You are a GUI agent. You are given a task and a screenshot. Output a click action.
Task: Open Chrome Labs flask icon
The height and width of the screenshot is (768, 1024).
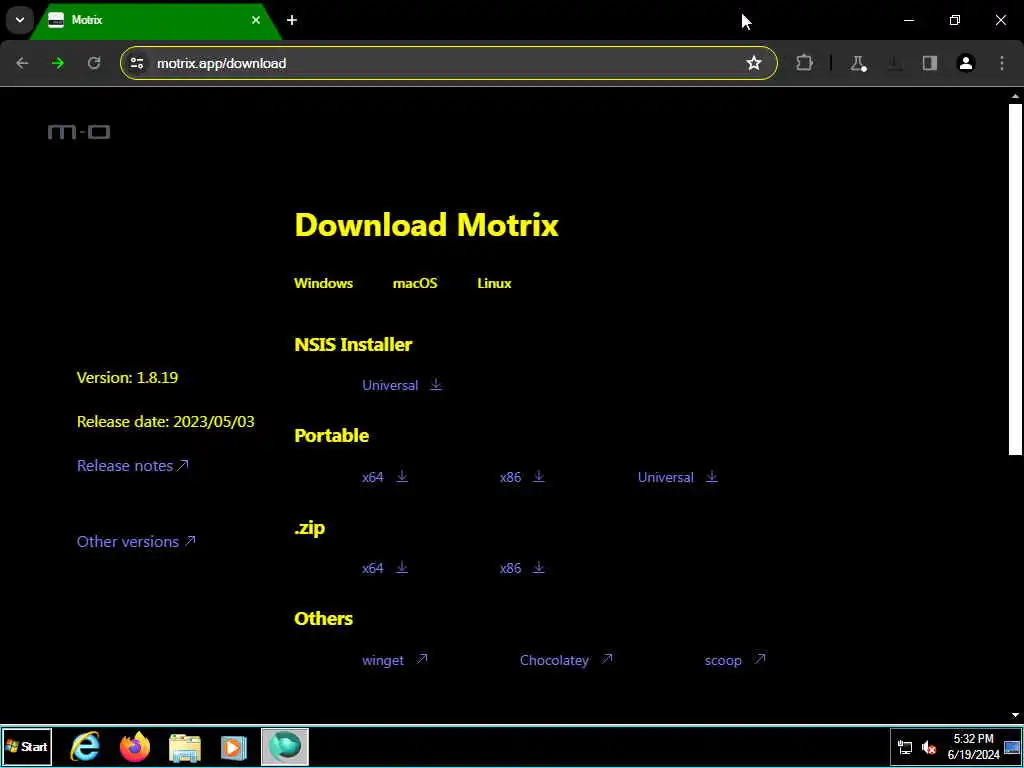click(857, 63)
